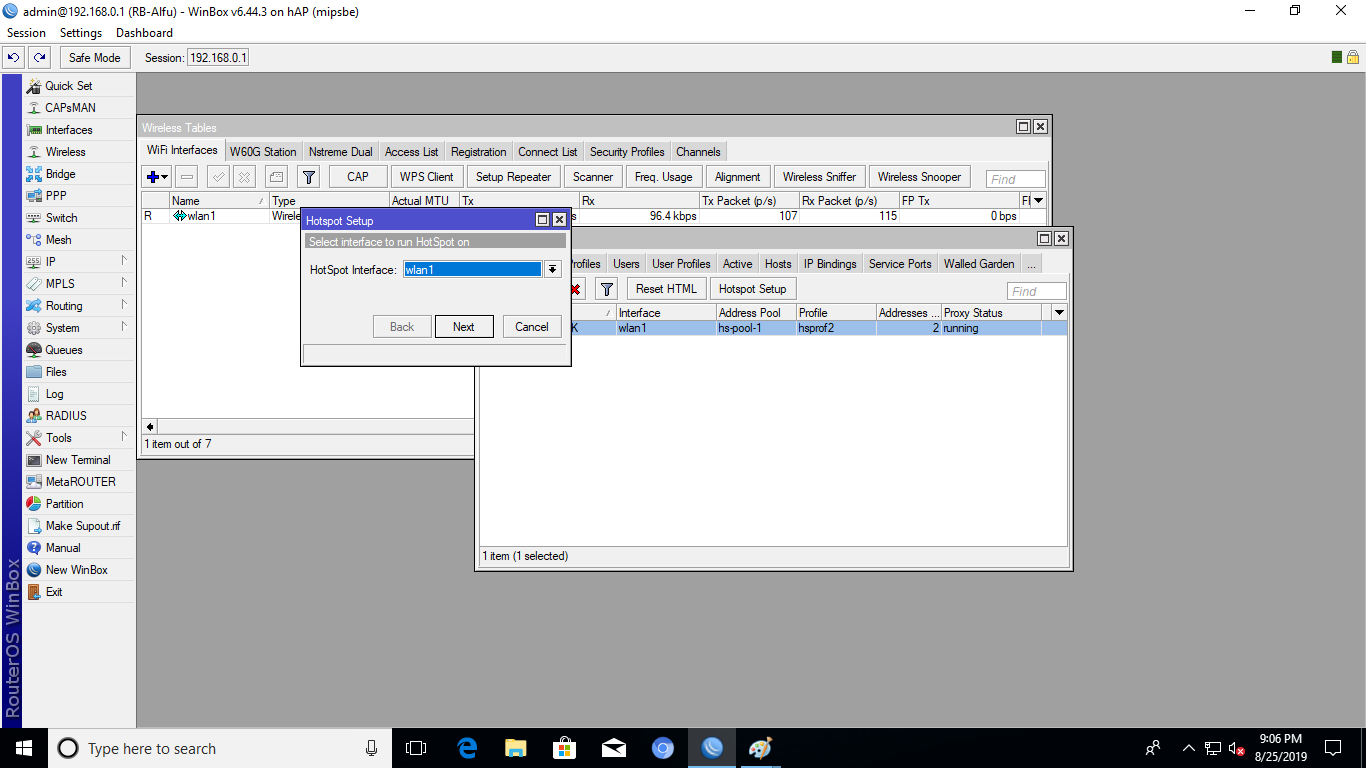The width and height of the screenshot is (1366, 768).
Task: Open Mesh in the sidebar
Action: click(x=58, y=240)
